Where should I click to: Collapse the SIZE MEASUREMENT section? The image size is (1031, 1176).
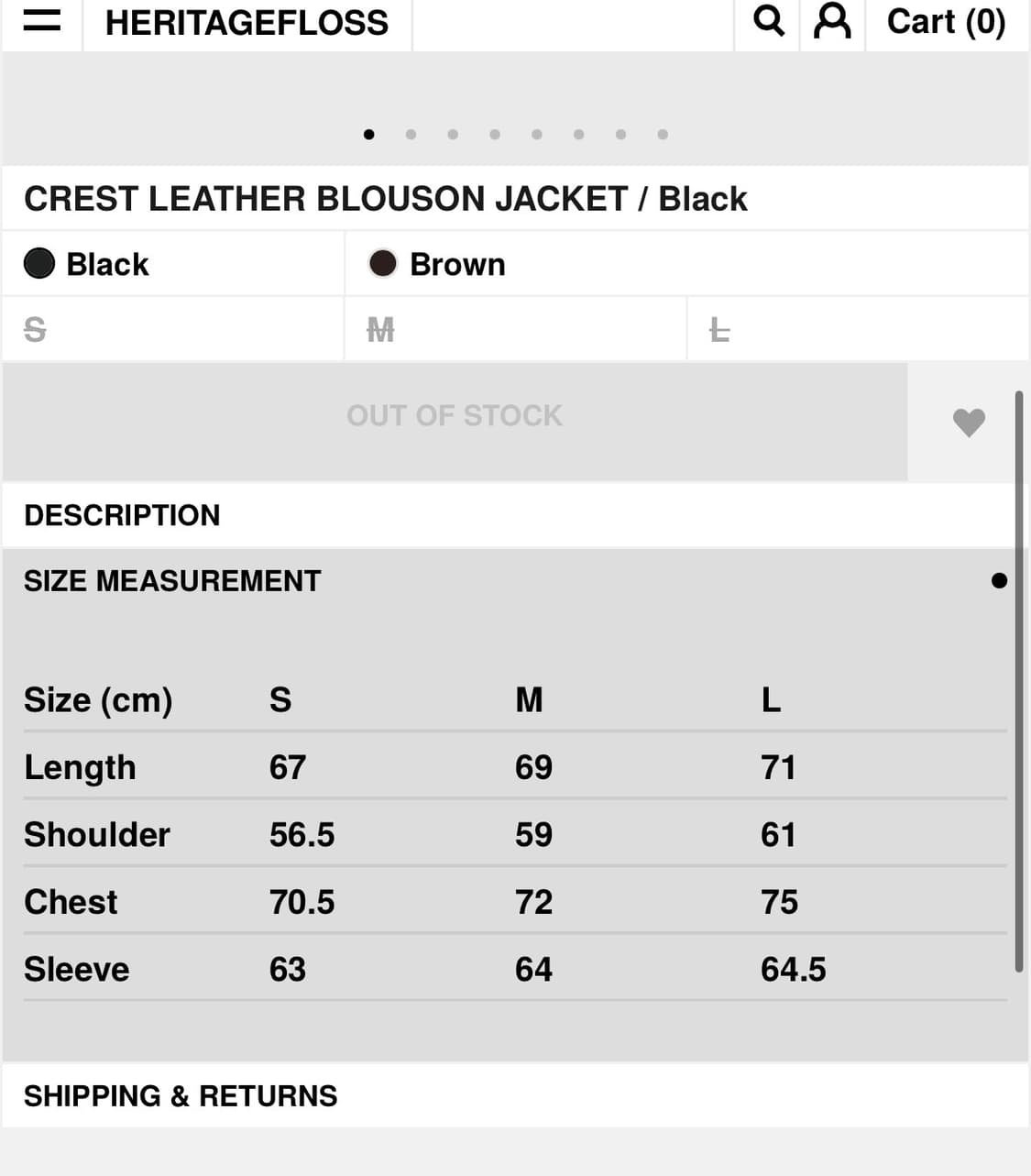(x=172, y=581)
